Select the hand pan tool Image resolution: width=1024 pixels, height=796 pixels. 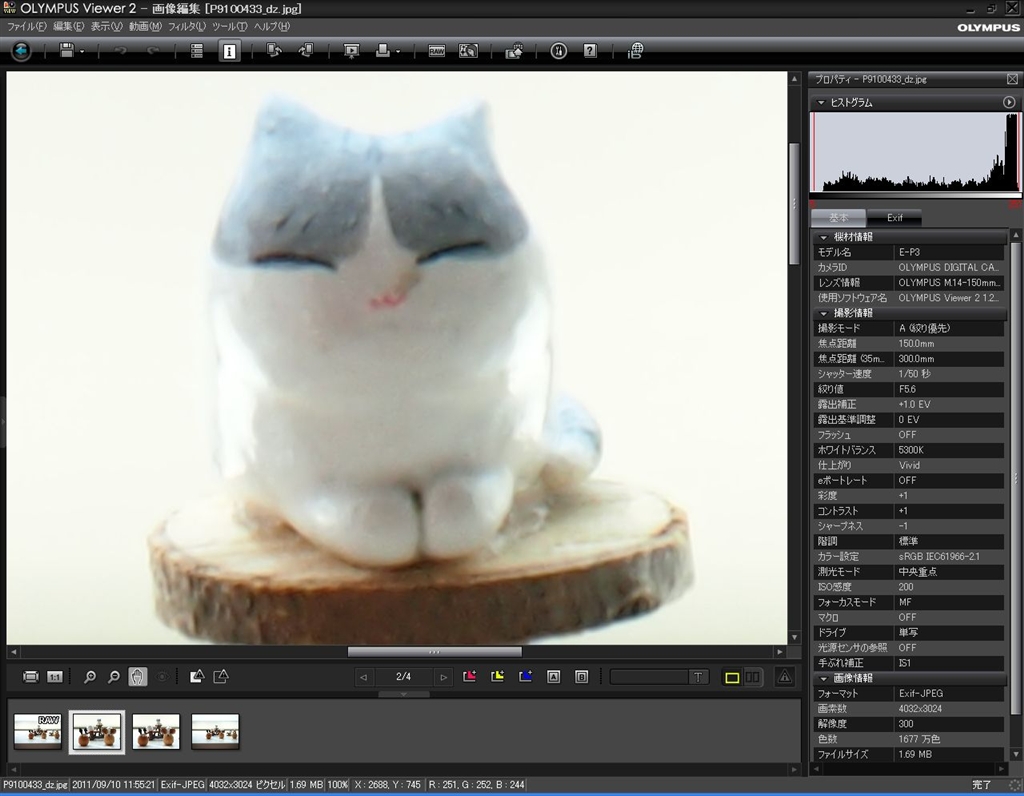click(x=138, y=677)
